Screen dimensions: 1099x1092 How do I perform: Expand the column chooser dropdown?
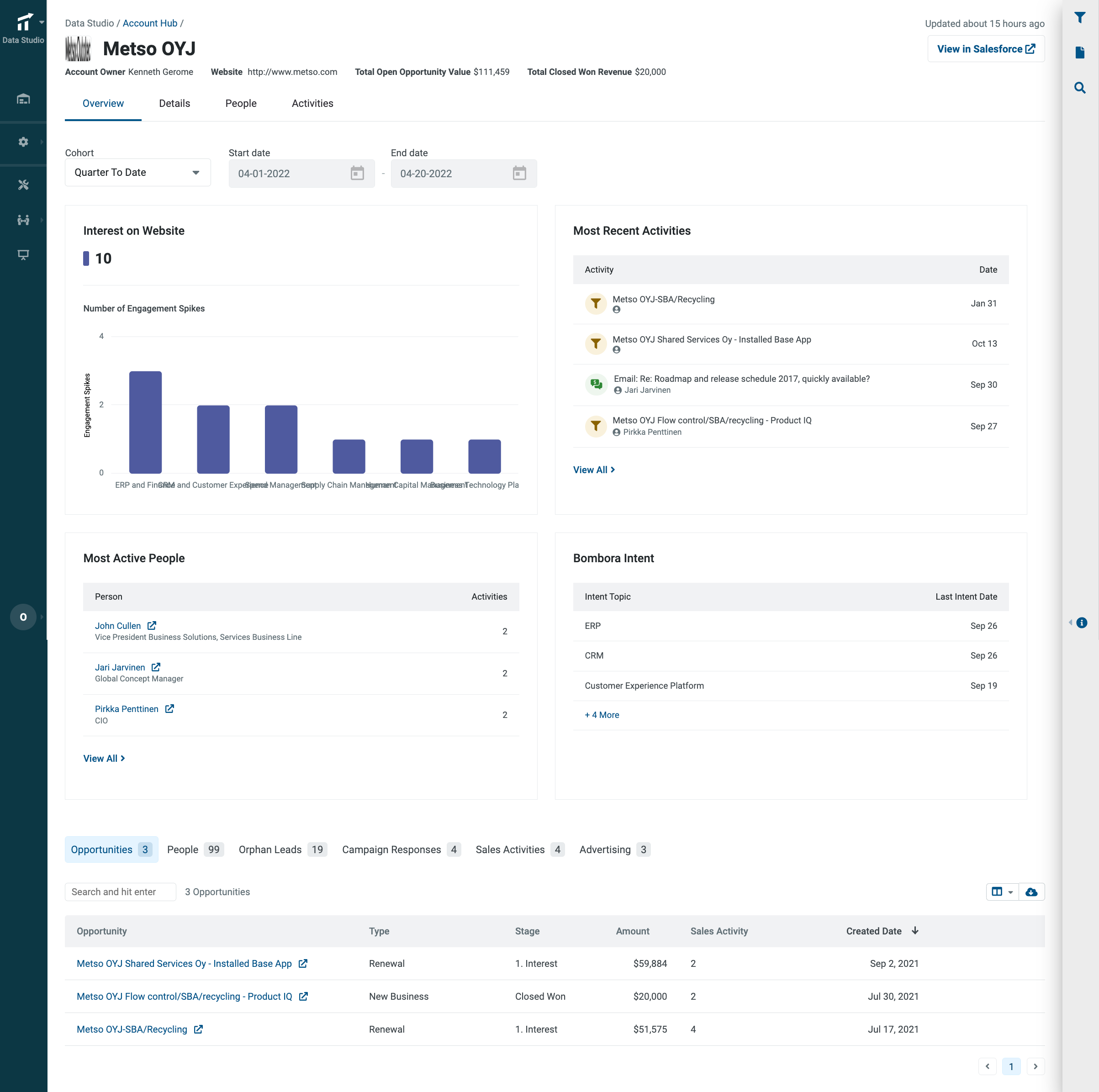1002,892
